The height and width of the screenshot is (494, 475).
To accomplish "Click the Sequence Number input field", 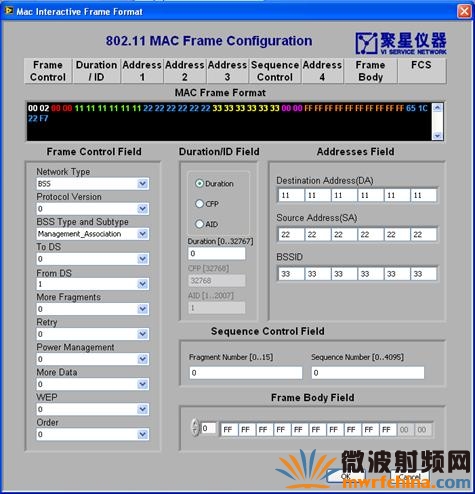I will pos(368,373).
